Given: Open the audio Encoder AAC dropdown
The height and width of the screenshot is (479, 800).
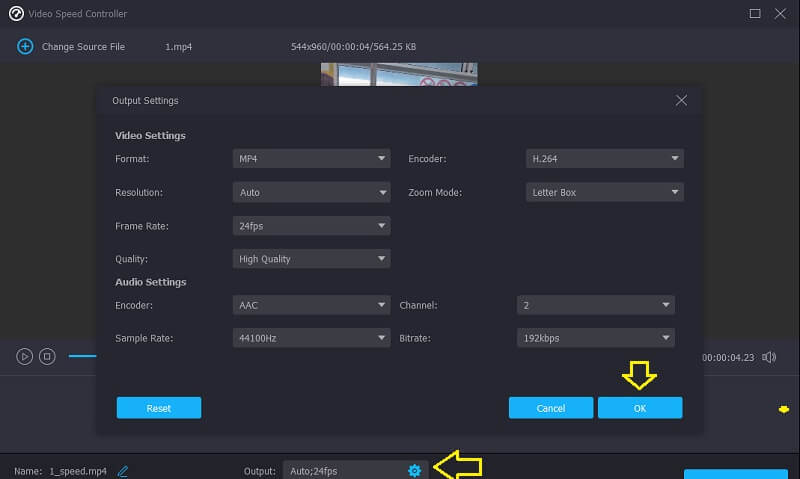Looking at the screenshot, I should 310,305.
